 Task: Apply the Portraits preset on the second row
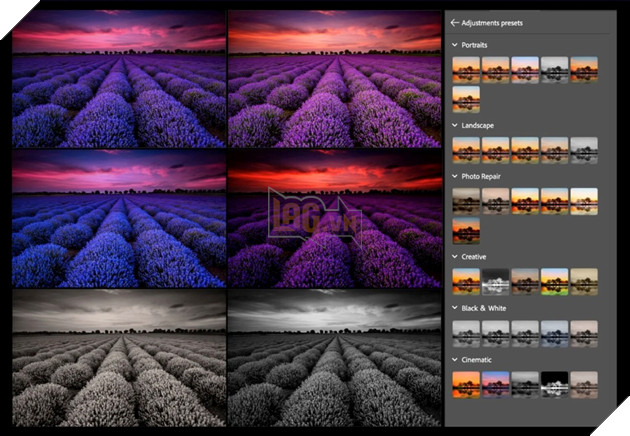(x=466, y=99)
